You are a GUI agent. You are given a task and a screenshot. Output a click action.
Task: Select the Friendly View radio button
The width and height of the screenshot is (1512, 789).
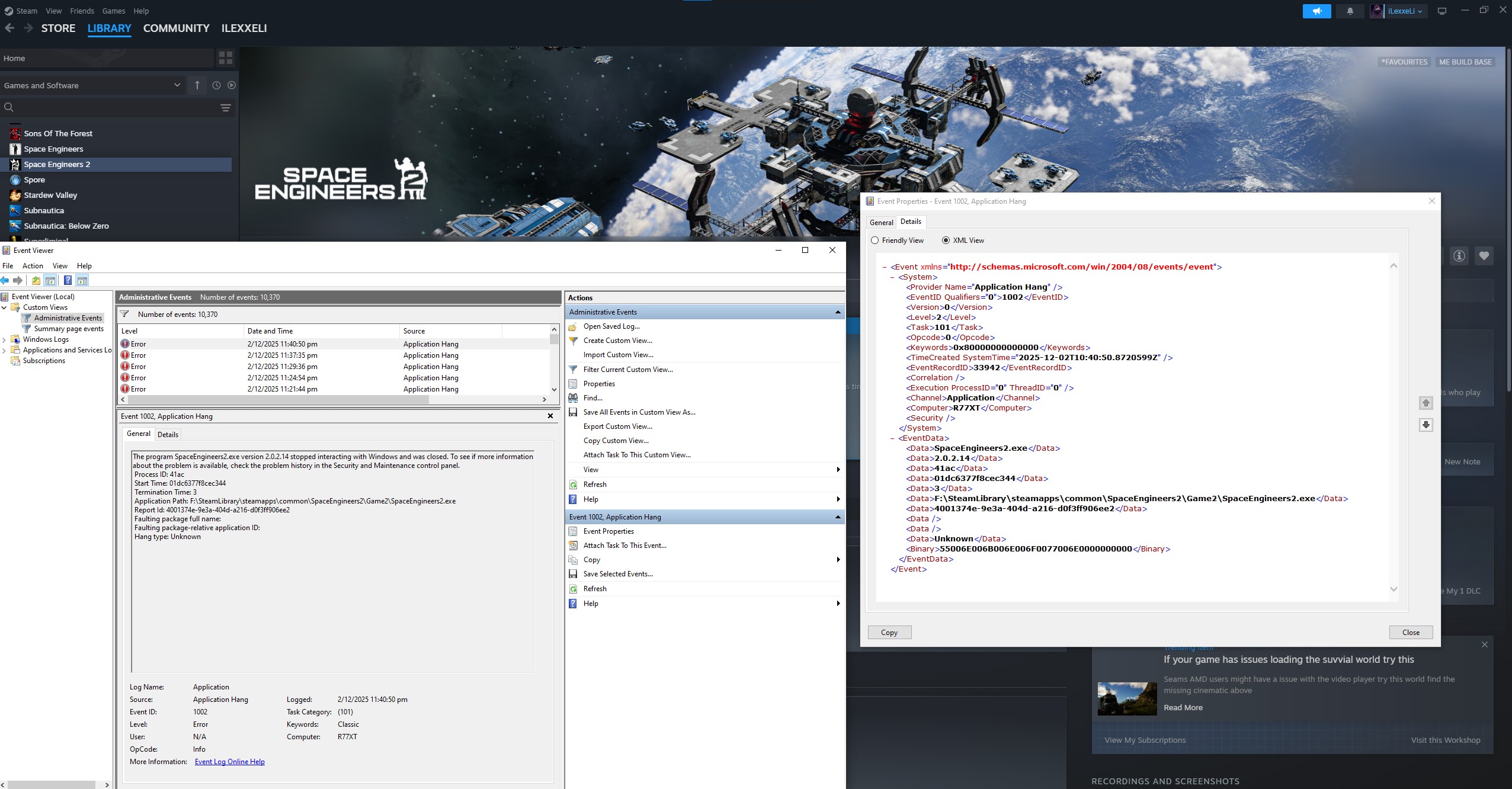coord(875,240)
